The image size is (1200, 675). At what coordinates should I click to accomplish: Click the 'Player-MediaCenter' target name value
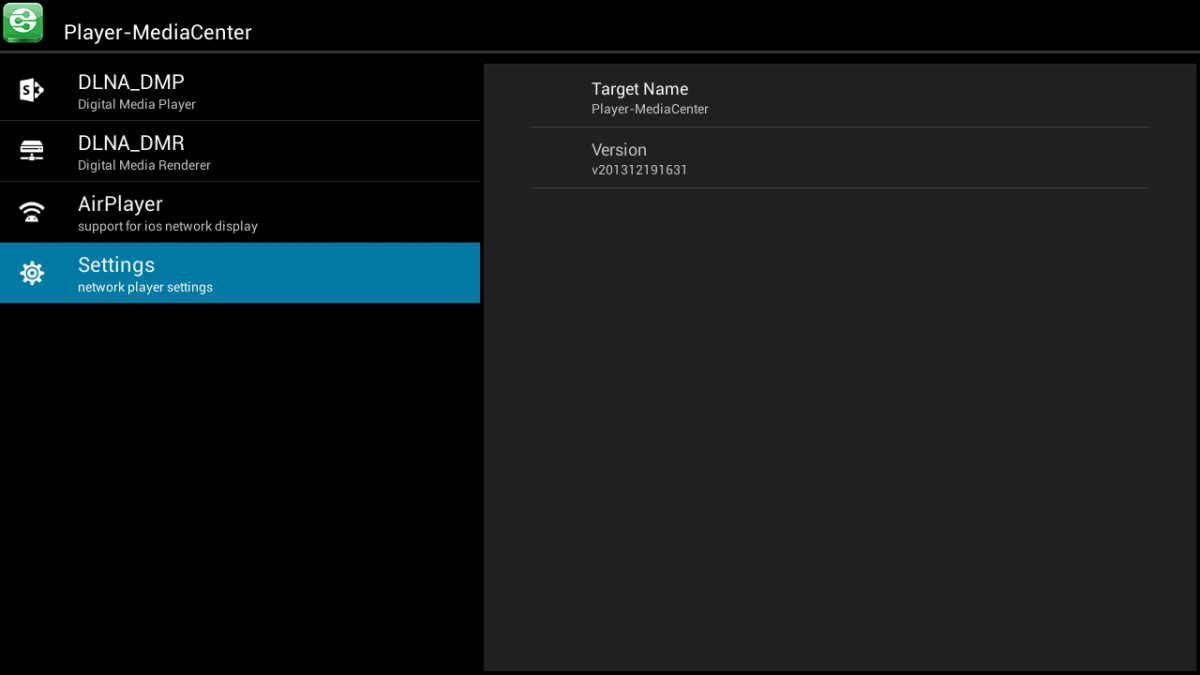tap(650, 109)
